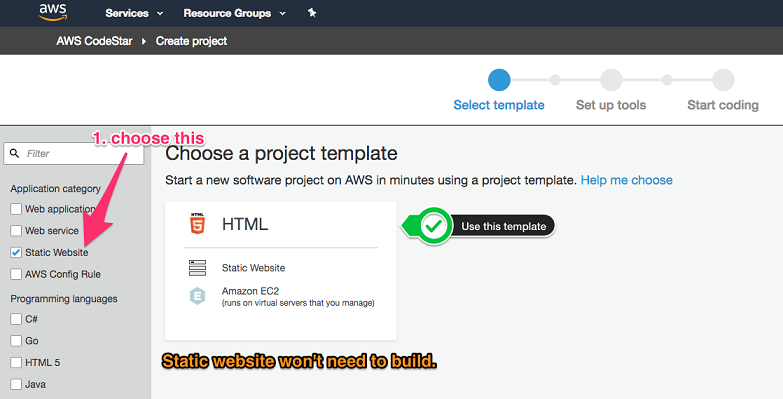Open the Services dropdown menu
Viewport: 783px width, 399px height.
click(x=134, y=13)
